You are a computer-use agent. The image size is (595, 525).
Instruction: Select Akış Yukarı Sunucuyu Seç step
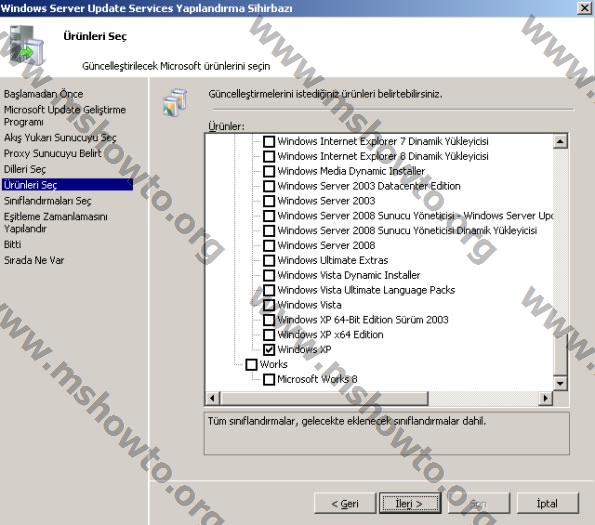(60, 137)
